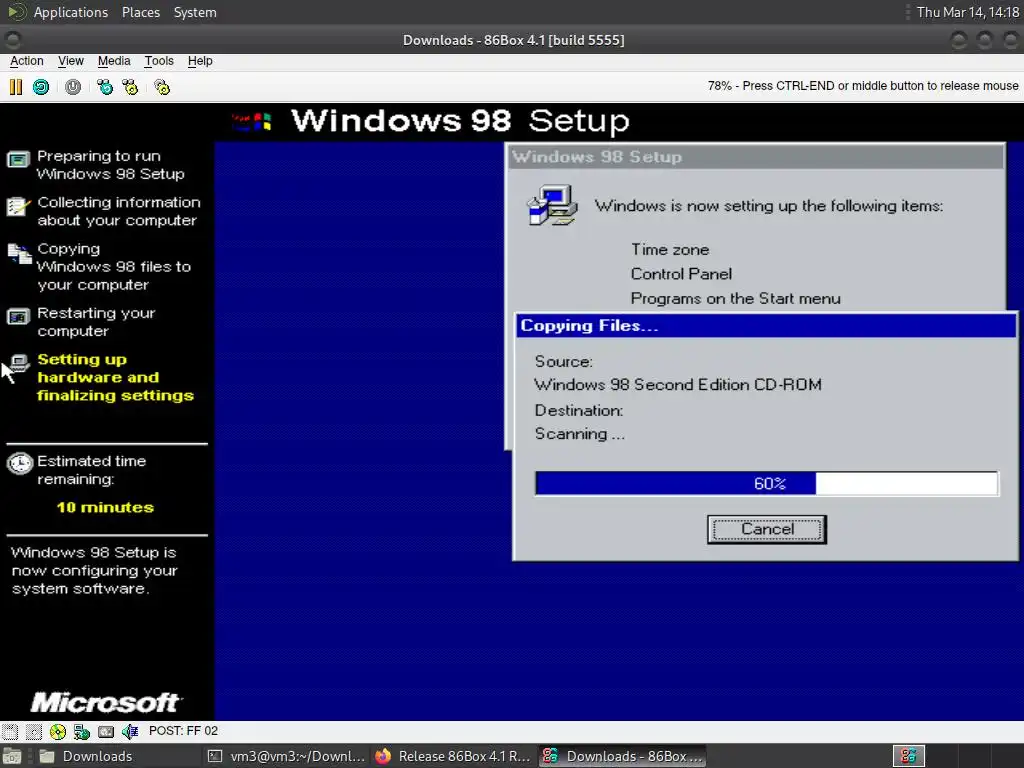Viewport: 1024px width, 768px height.
Task: Click the clock icon beside Estimated time
Action: click(x=20, y=463)
